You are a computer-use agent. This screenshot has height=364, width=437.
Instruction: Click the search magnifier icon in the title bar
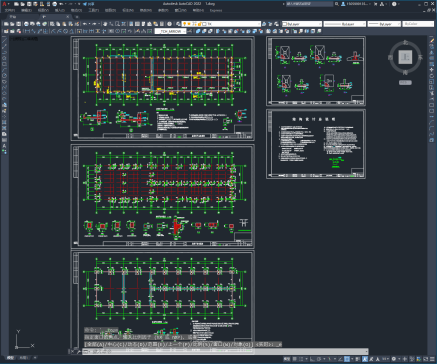[x=337, y=4]
